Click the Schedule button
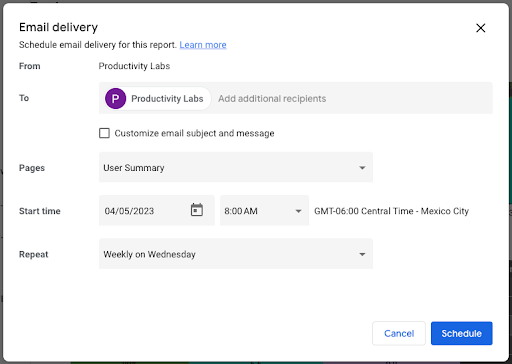 point(461,333)
